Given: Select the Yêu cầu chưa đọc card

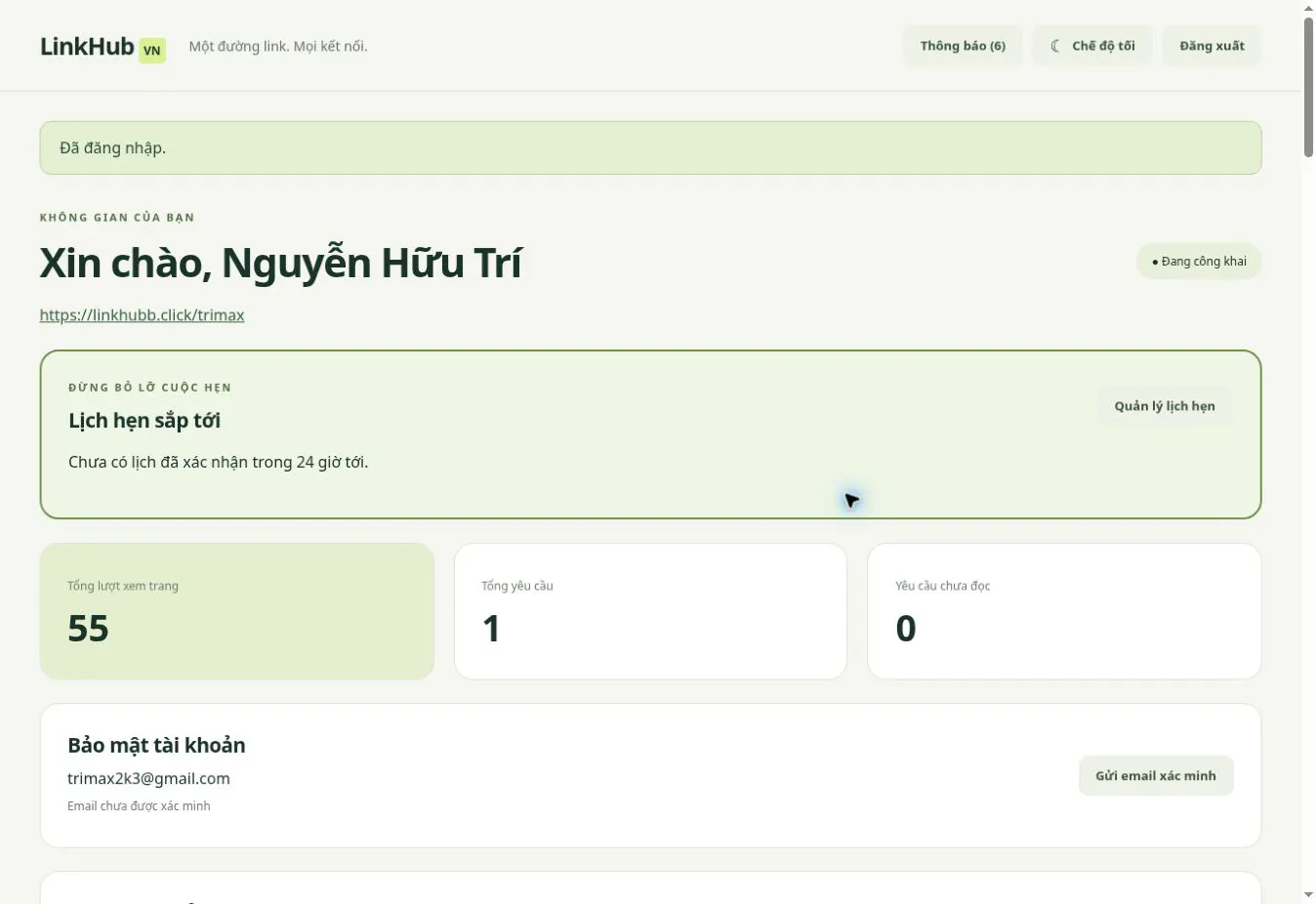Looking at the screenshot, I should point(1064,611).
